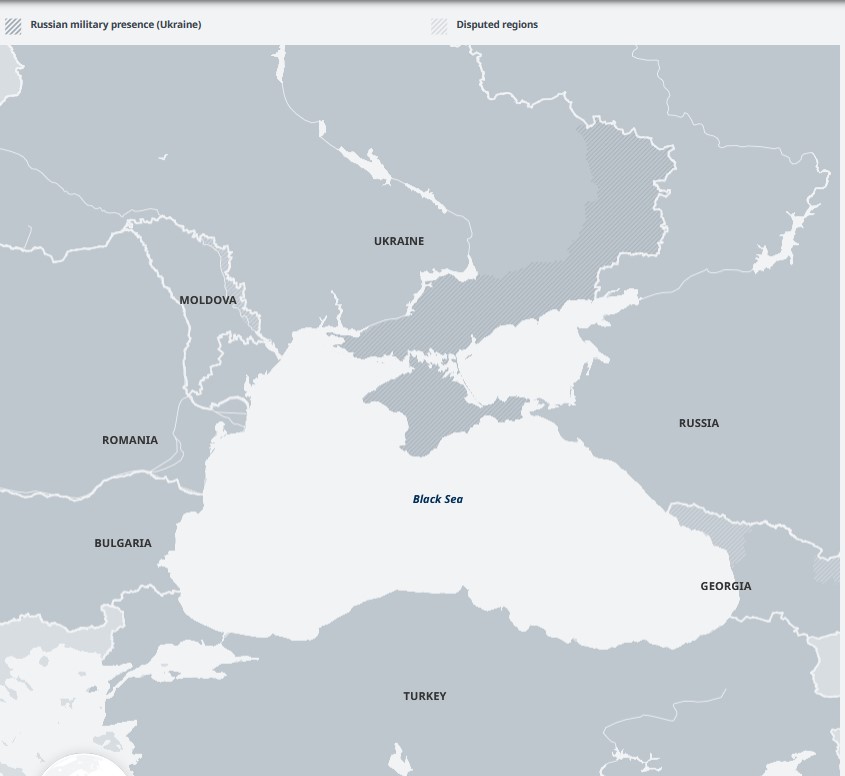Click the GEORGIA country label
Image resolution: width=845 pixels, height=776 pixels.
726,586
